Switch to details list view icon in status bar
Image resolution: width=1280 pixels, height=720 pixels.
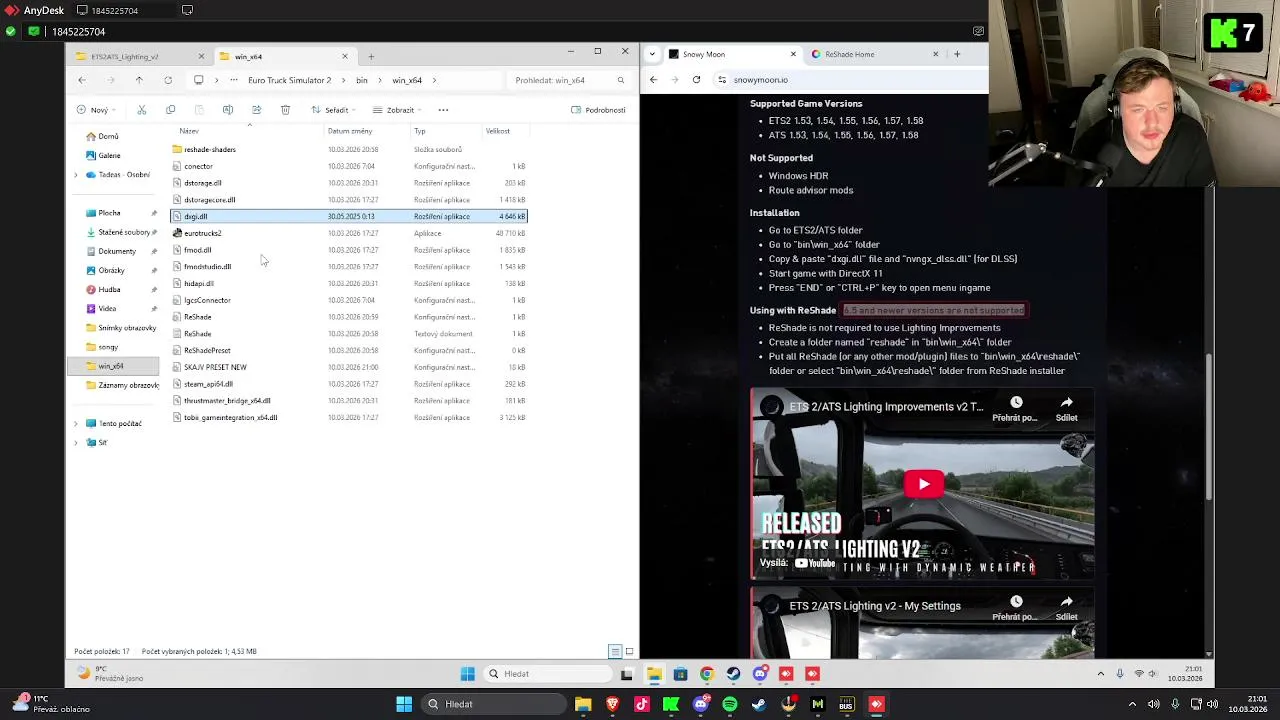[x=615, y=651]
